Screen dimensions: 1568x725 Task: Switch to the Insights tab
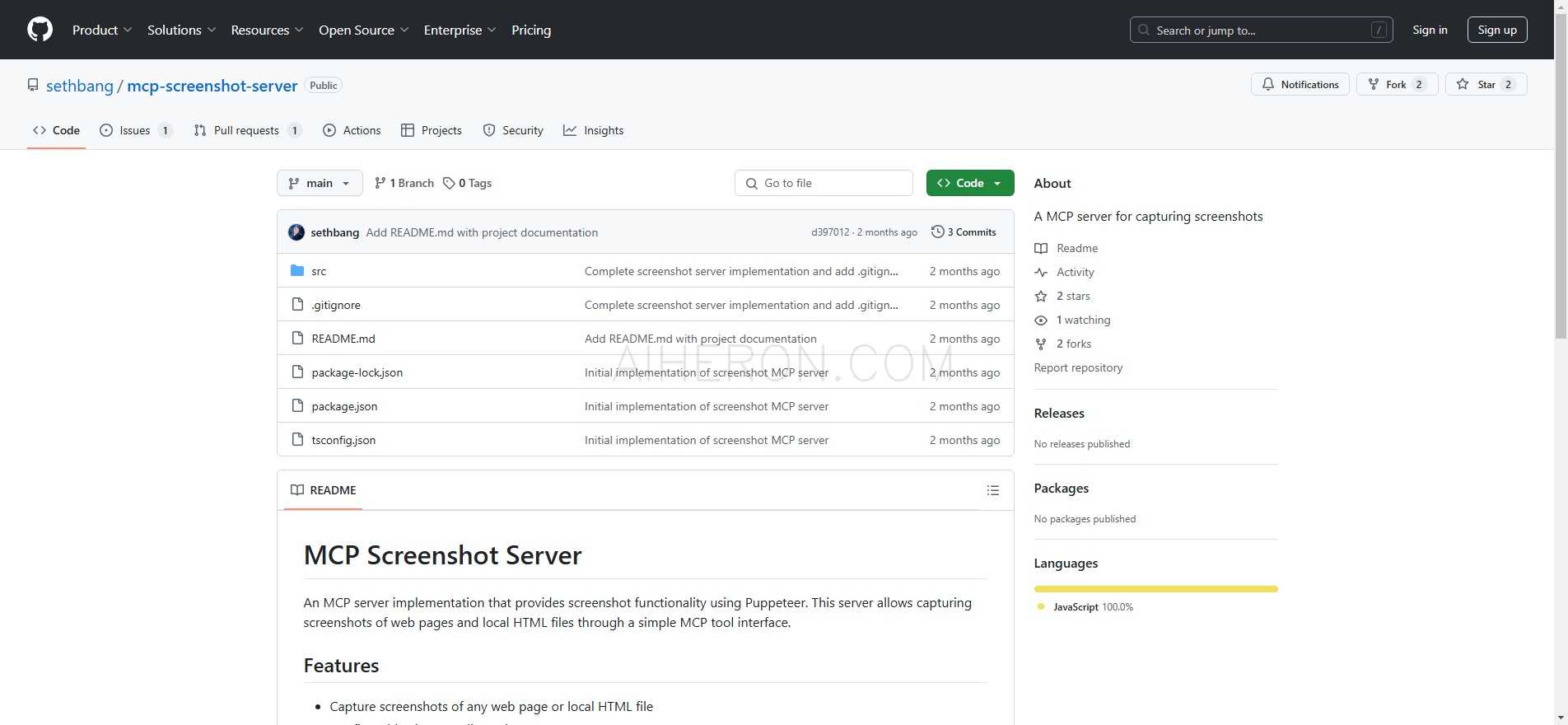click(x=593, y=130)
